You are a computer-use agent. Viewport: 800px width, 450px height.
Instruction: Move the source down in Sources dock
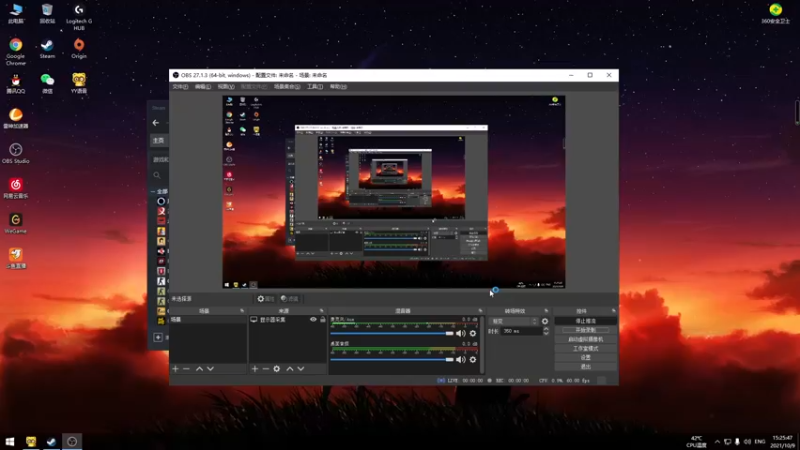[x=301, y=368]
